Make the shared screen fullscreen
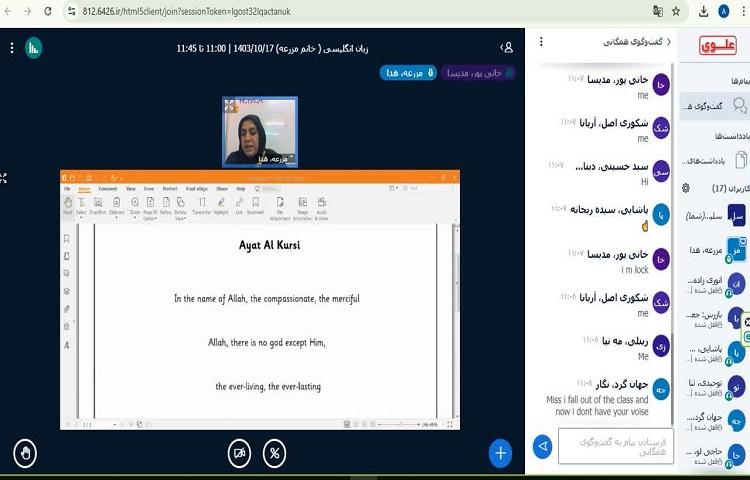Image resolution: width=750 pixels, height=480 pixels. [4, 178]
